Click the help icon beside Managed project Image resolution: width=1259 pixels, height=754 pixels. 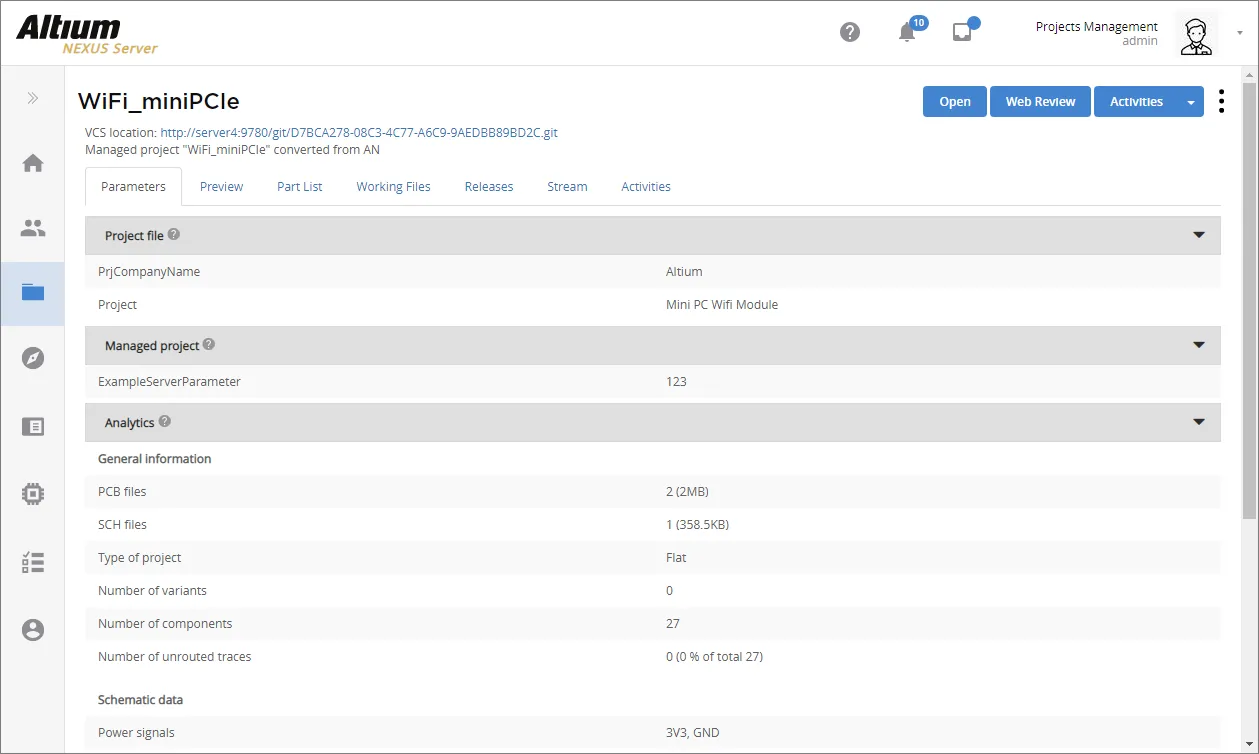(x=209, y=344)
